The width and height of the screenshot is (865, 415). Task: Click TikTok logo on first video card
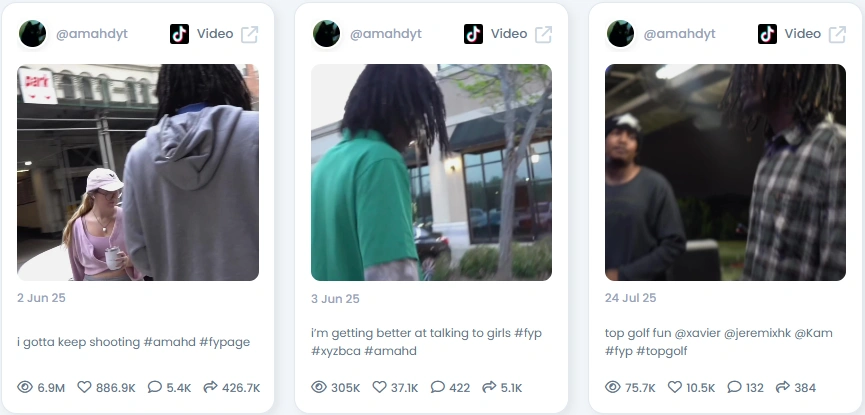pyautogui.click(x=179, y=34)
